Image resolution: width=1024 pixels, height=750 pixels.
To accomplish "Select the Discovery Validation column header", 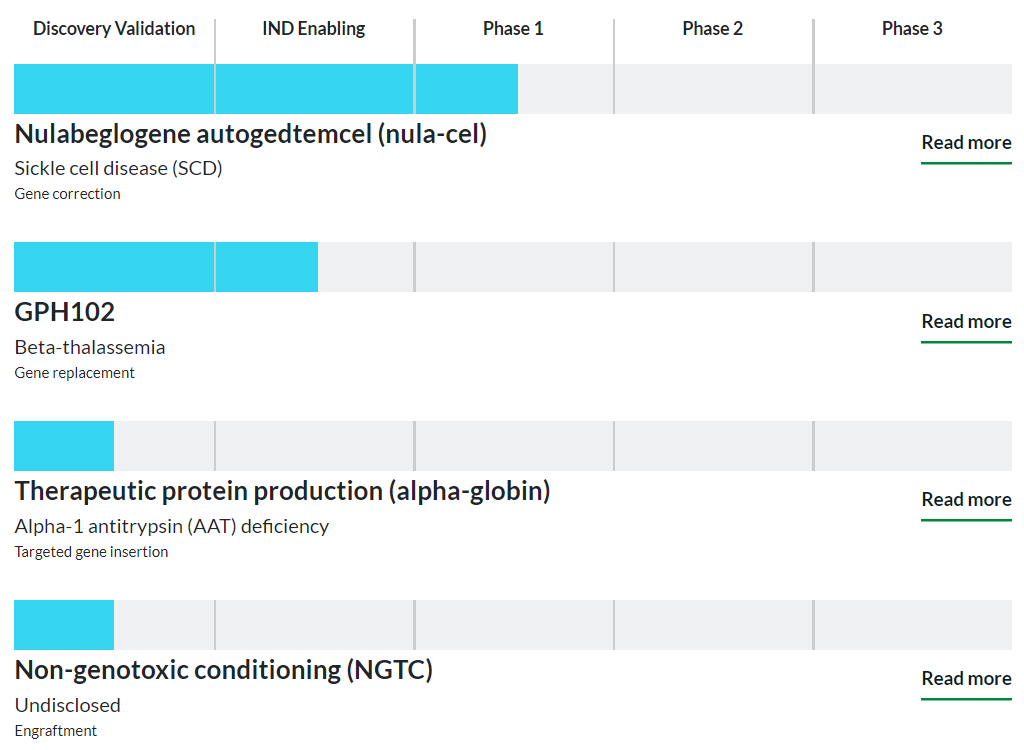I will point(114,29).
